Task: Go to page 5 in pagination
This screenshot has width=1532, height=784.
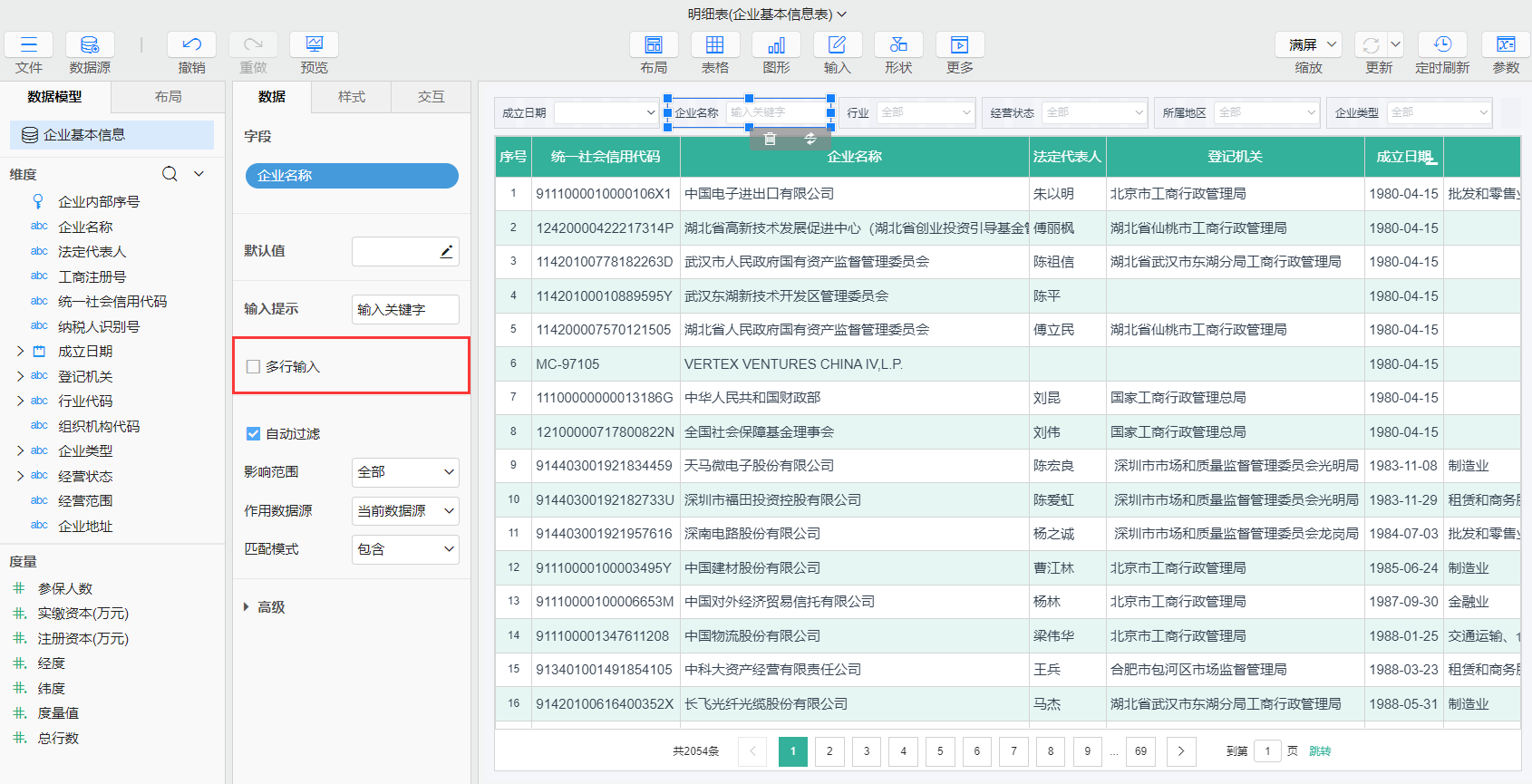Action: [940, 751]
